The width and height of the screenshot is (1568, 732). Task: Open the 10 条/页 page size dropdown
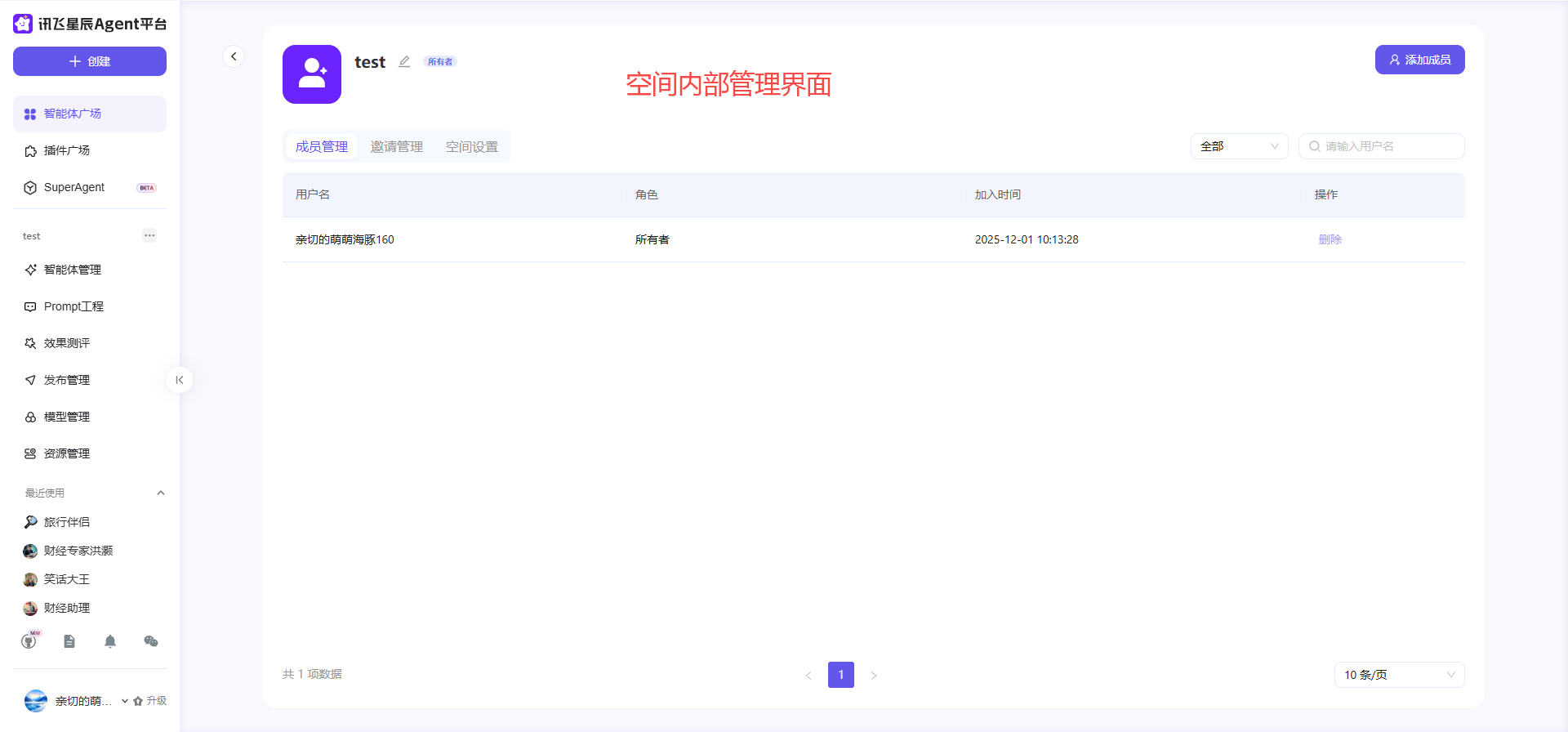click(x=1399, y=675)
